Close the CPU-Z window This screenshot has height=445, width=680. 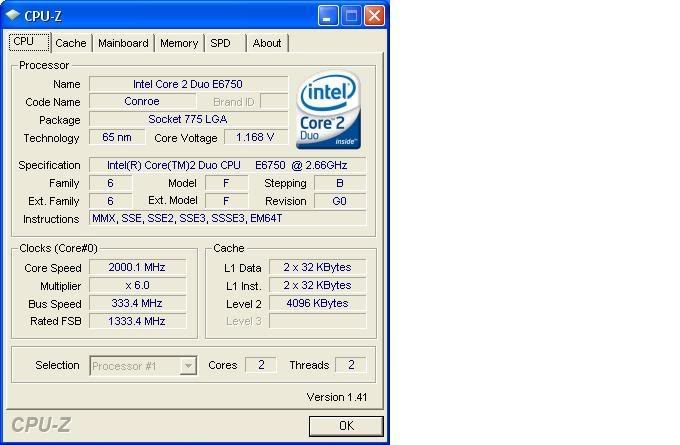pyautogui.click(x=374, y=15)
